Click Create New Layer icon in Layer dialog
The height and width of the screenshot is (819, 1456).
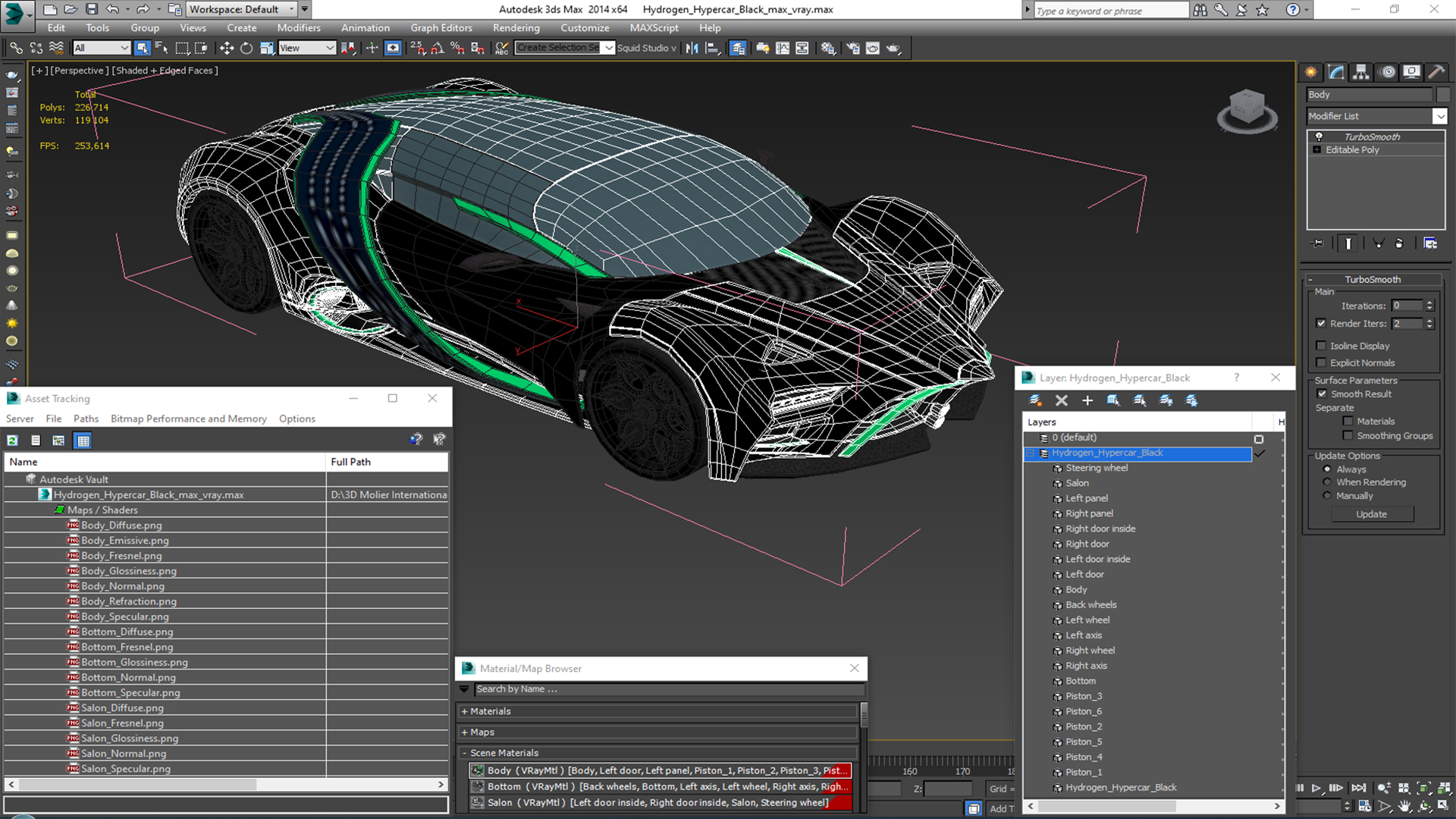coord(1035,400)
